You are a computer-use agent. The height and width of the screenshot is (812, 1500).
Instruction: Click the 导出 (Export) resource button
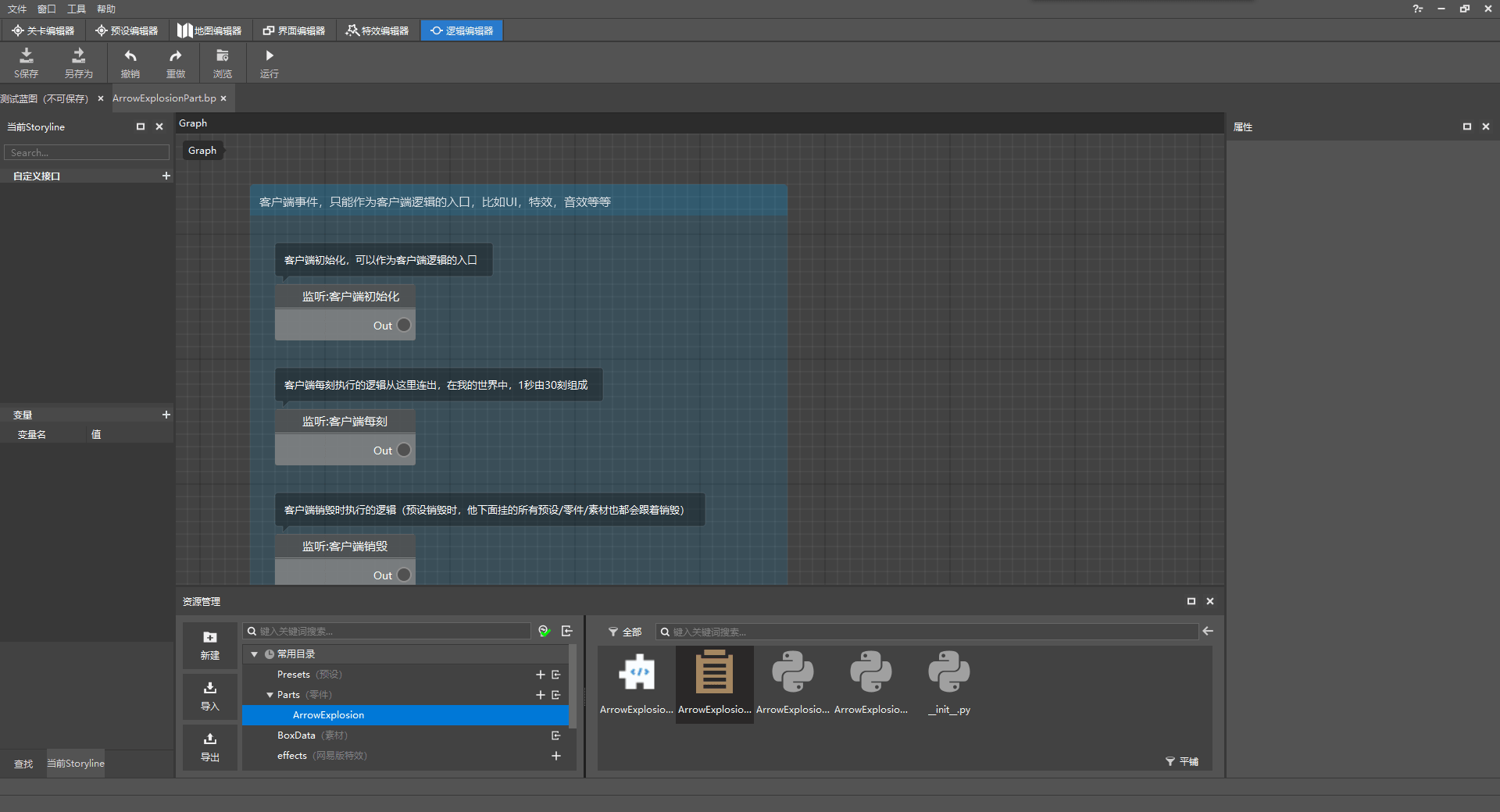coord(210,746)
